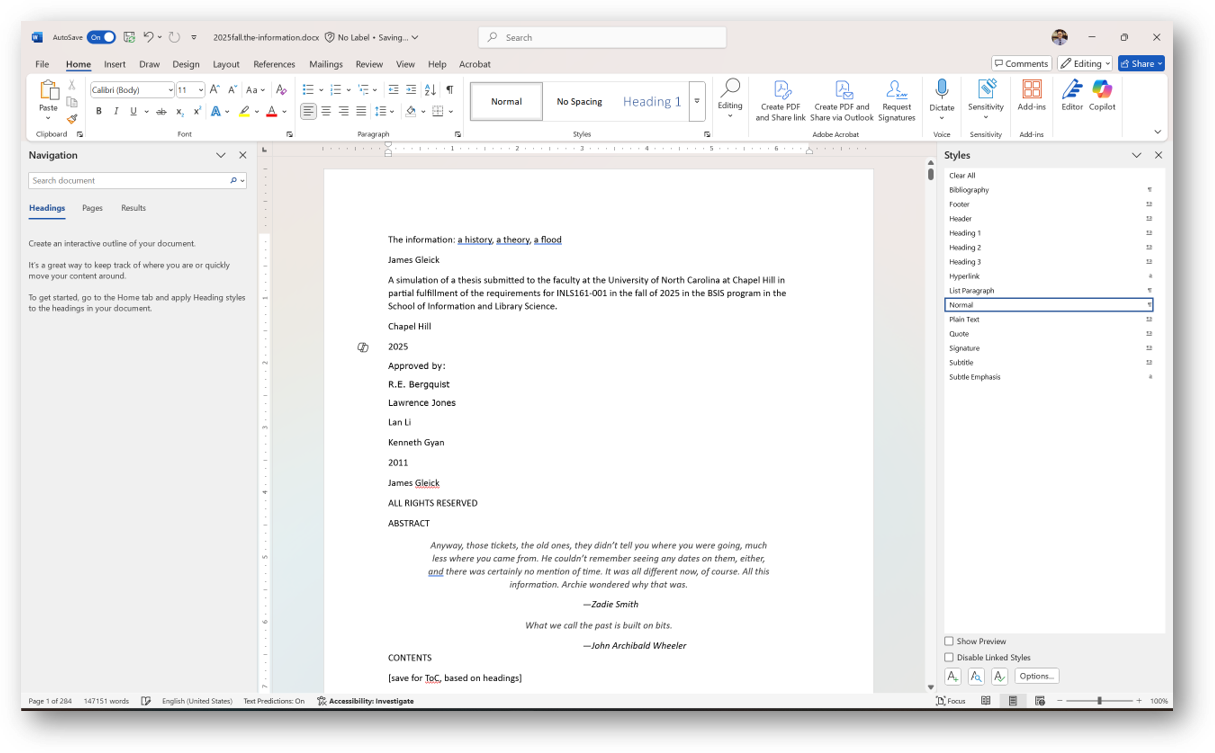Show paragraph marks with the ¶ icon

pos(451,89)
